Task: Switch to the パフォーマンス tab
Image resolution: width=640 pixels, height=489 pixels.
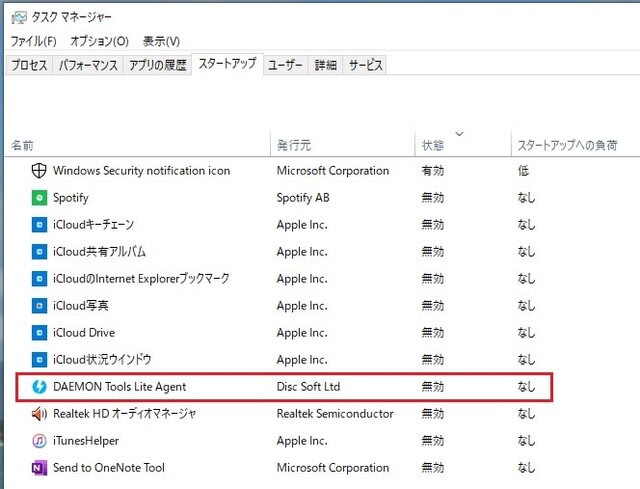Action: coord(88,65)
